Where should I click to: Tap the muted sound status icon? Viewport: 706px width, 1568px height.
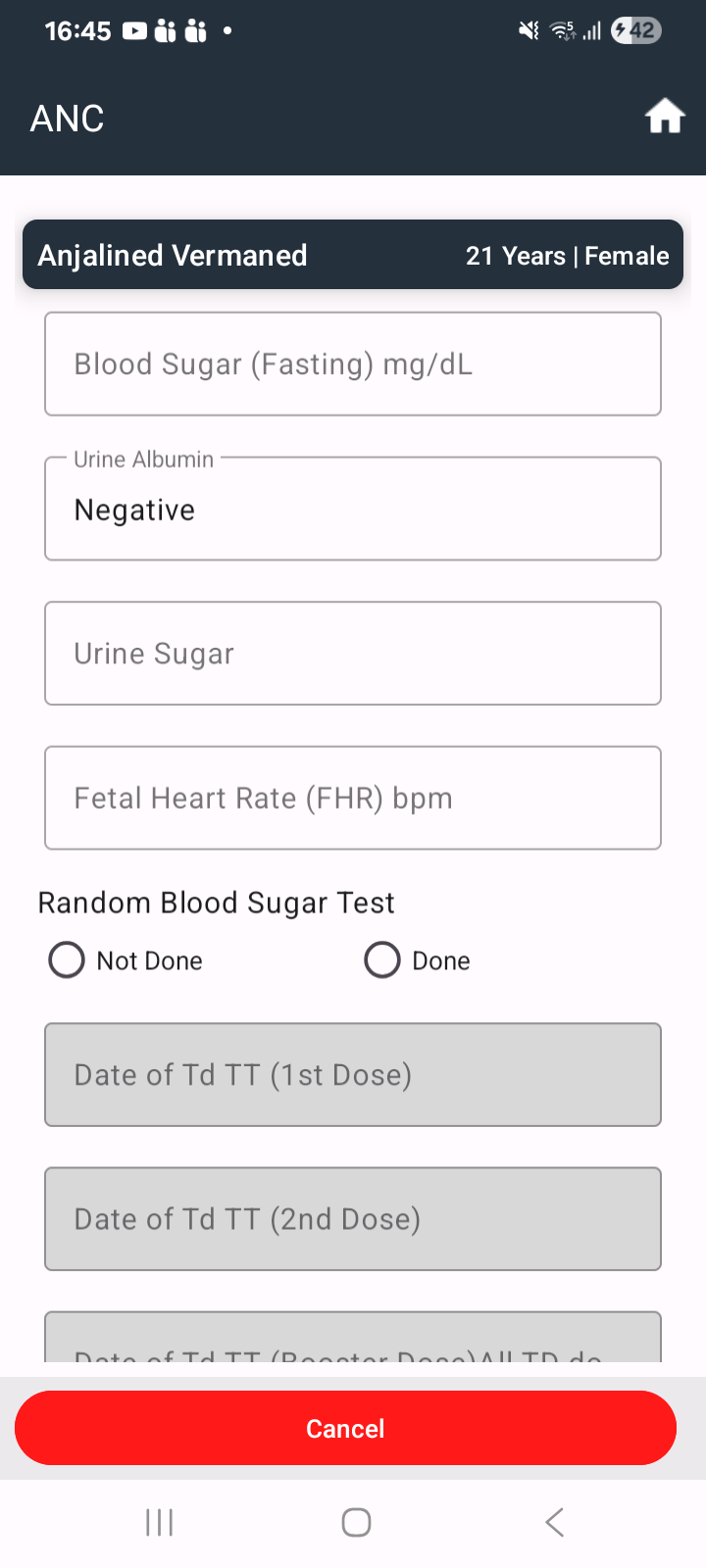[529, 31]
